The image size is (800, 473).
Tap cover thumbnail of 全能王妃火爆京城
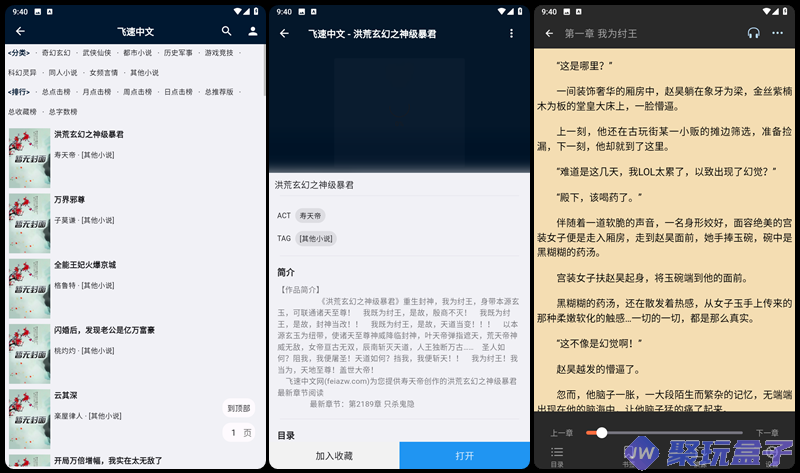click(x=30, y=289)
